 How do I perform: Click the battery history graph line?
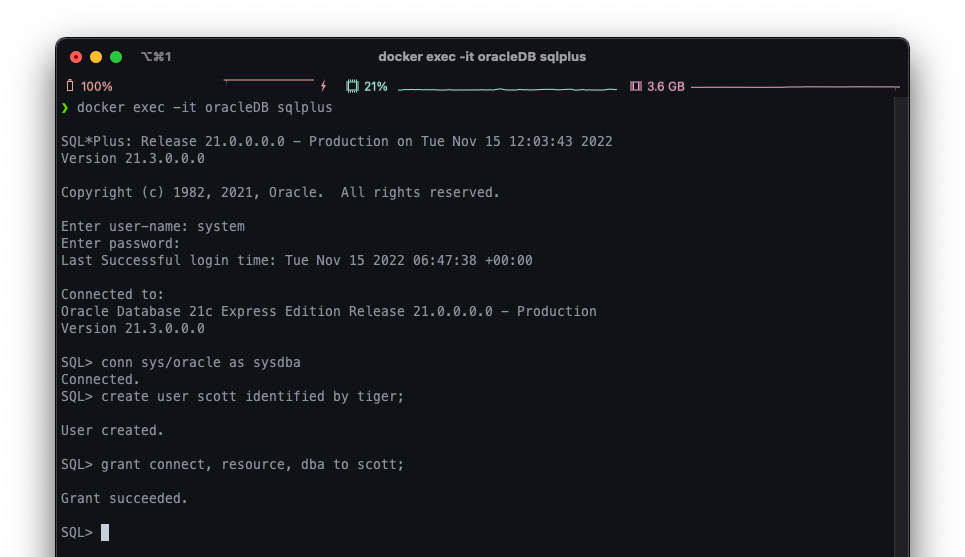[269, 80]
